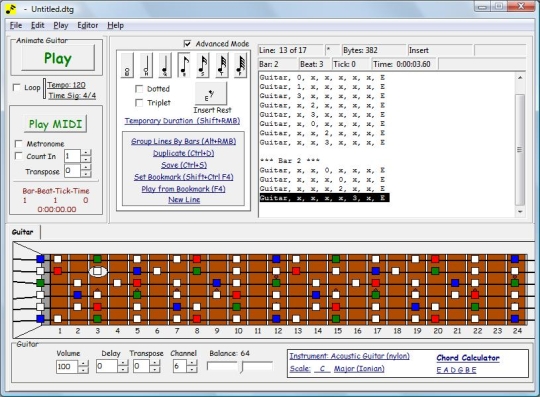The width and height of the screenshot is (540, 397).
Task: Click the tempo vertical slider next to Loop
Action: coord(44,88)
